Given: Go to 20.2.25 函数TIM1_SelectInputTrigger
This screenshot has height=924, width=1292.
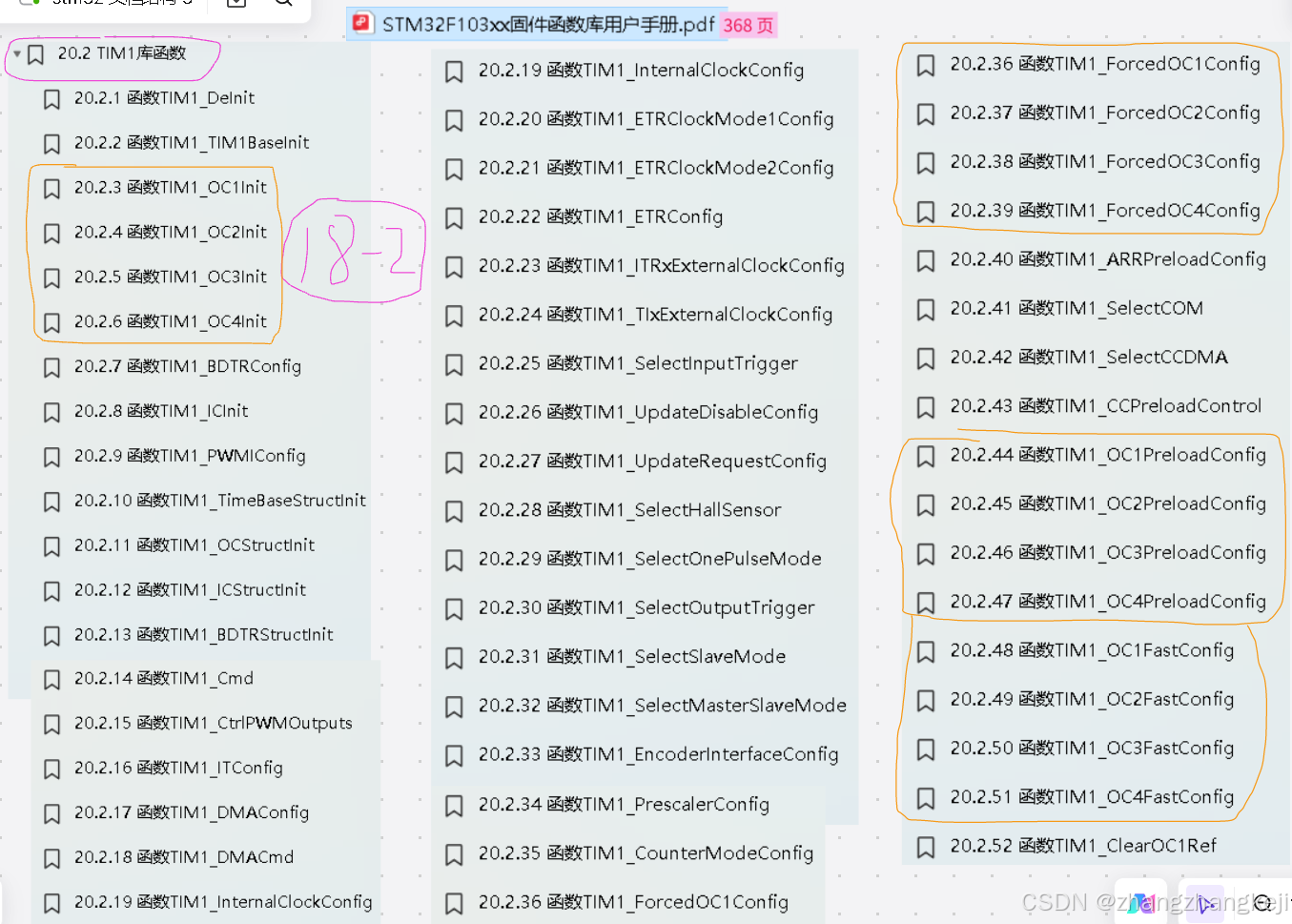Looking at the screenshot, I should [x=639, y=364].
